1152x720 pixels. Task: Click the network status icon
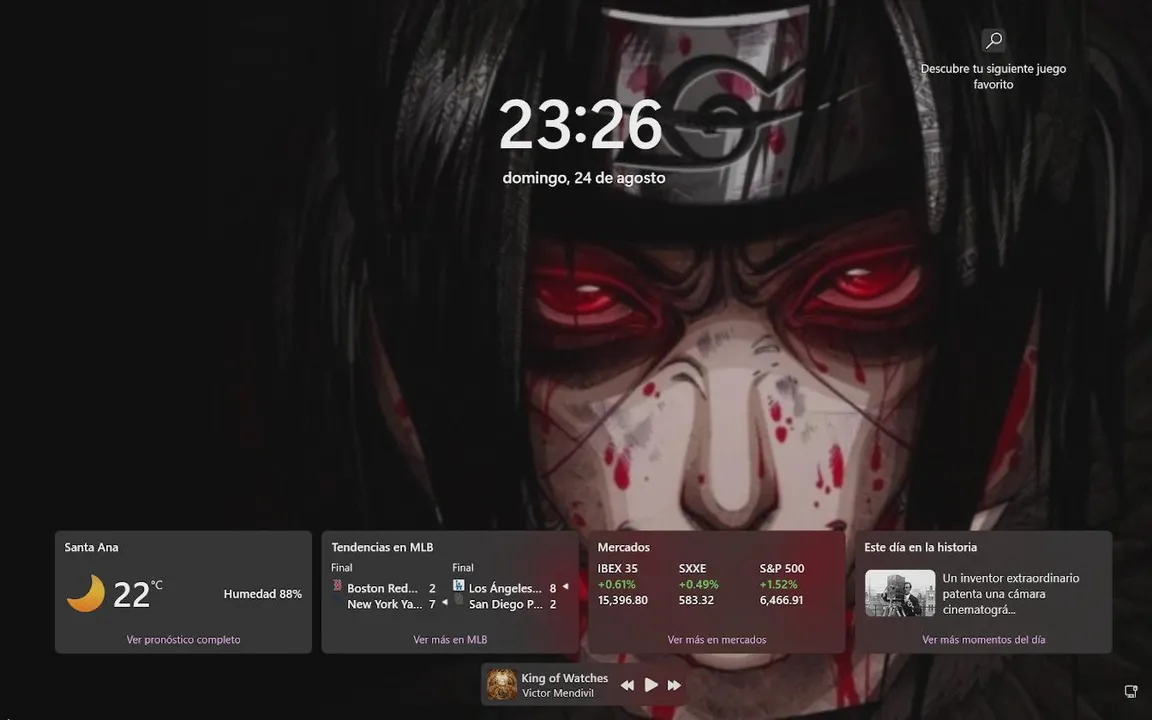(1131, 691)
